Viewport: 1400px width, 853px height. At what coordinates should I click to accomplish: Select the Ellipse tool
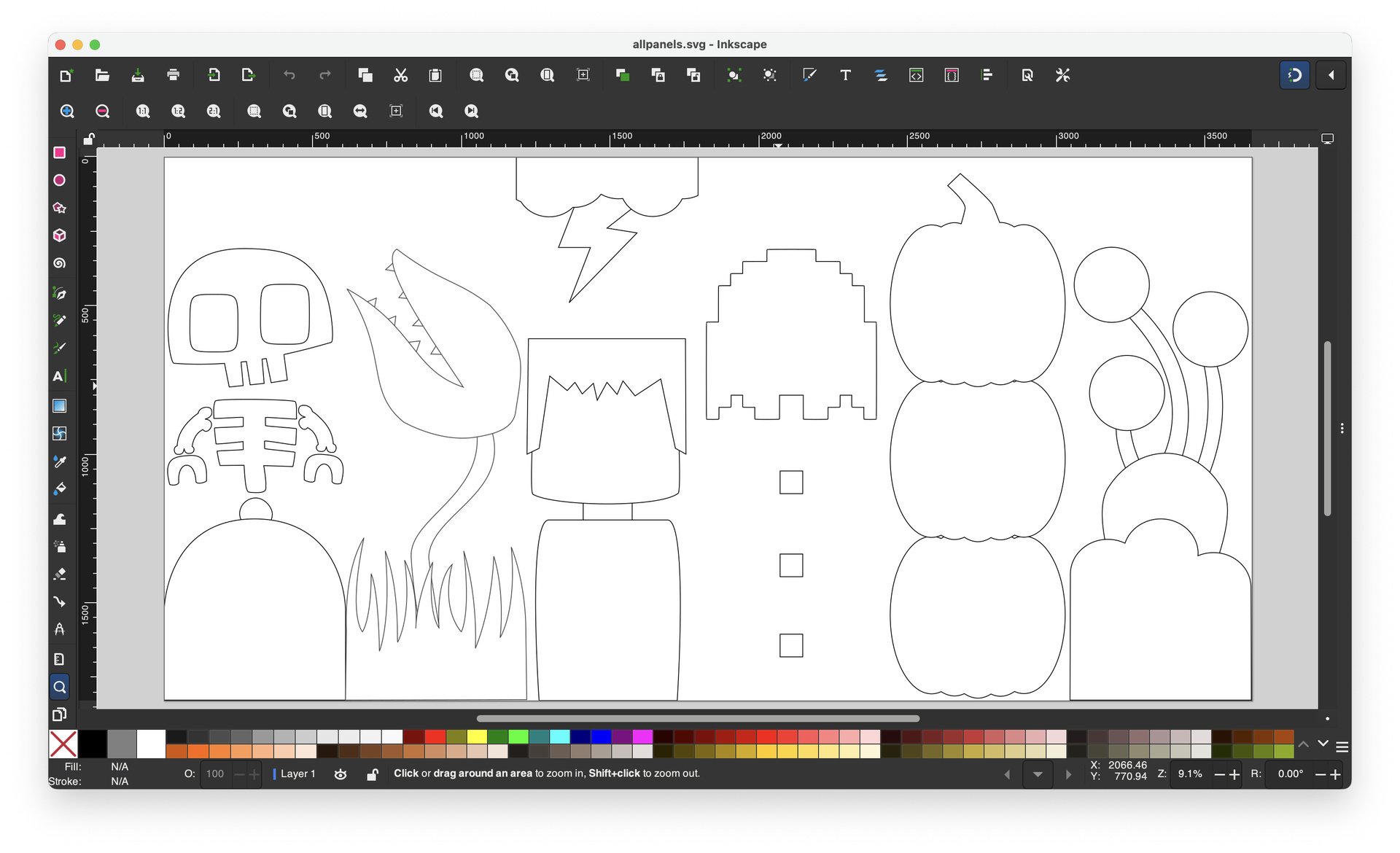pos(60,180)
